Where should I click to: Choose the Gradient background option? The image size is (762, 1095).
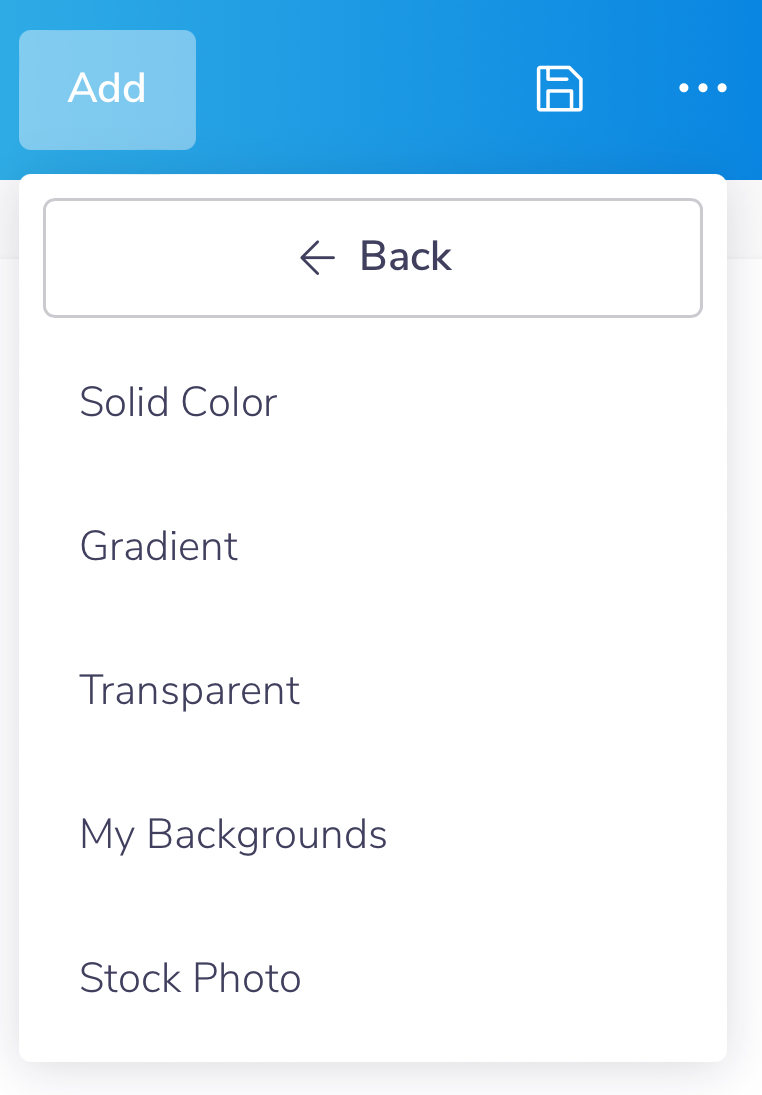click(373, 546)
